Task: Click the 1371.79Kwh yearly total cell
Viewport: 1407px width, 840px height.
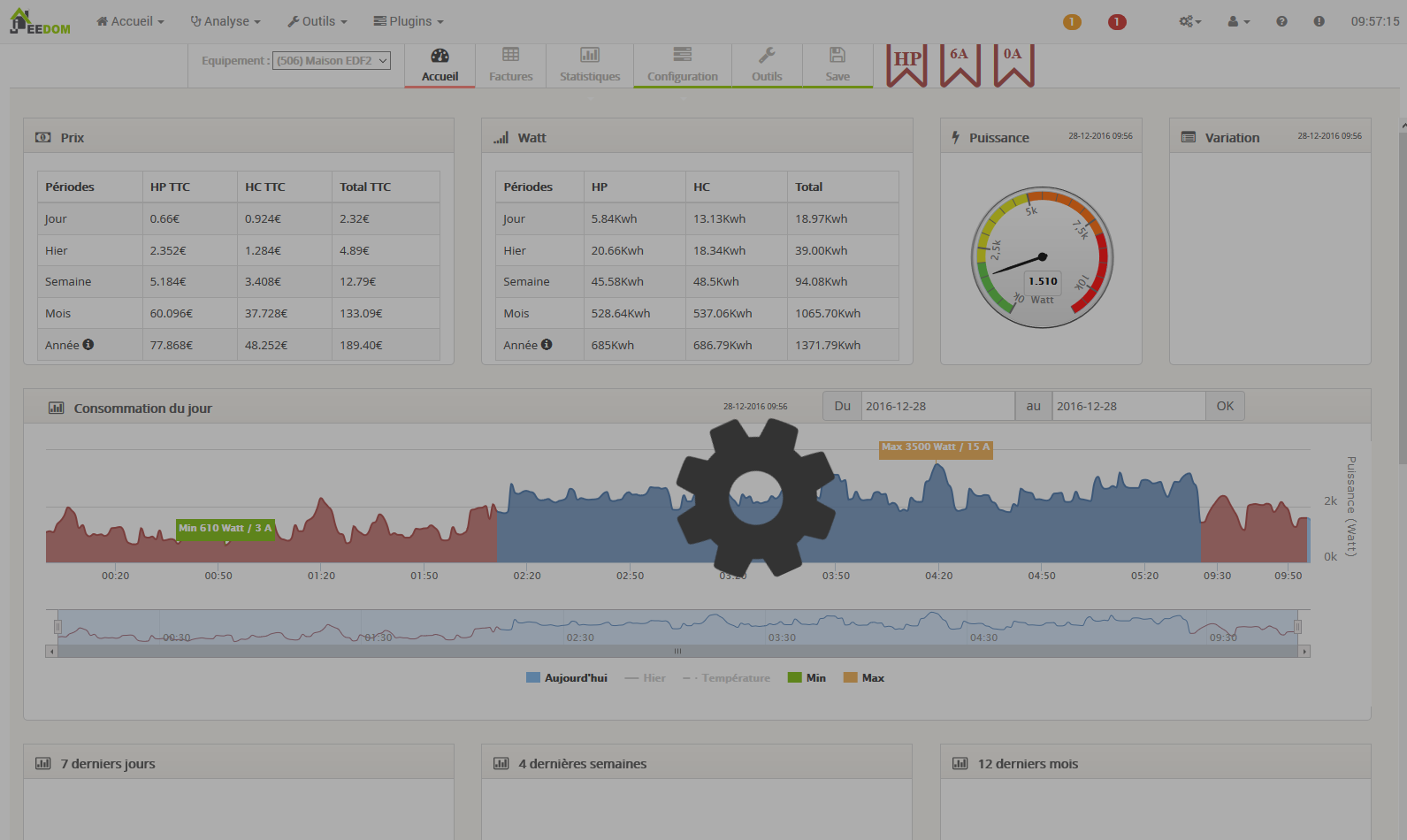Action: tap(843, 345)
